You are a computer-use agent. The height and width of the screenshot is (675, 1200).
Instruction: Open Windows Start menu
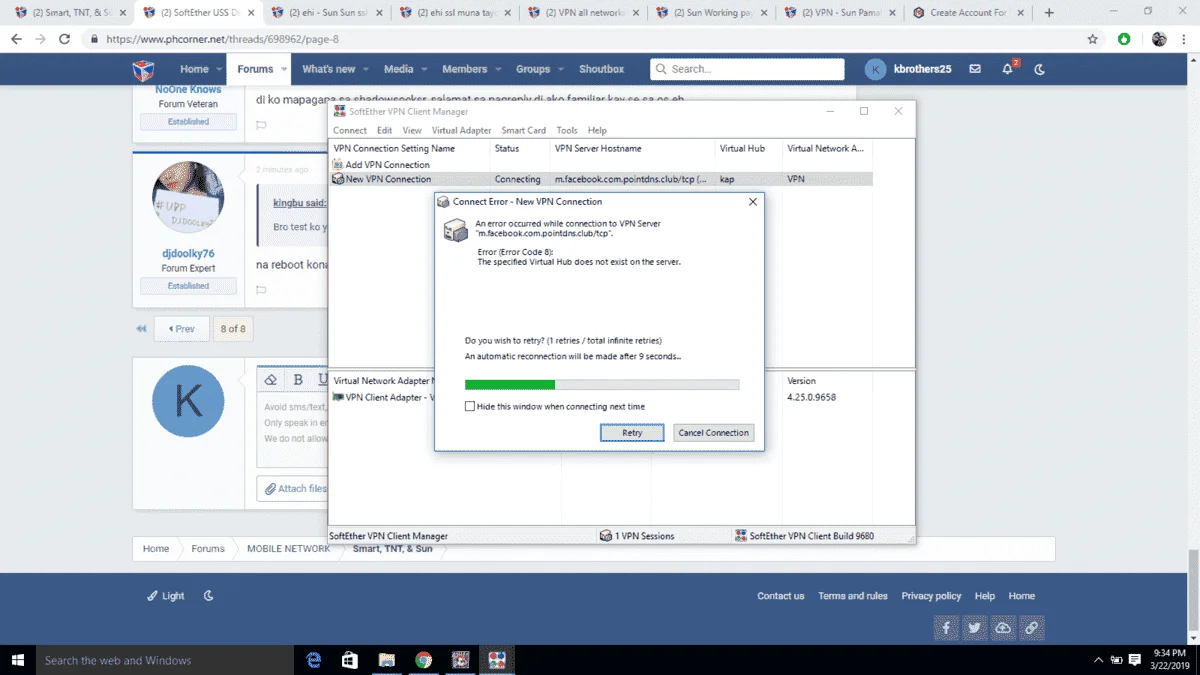click(17, 660)
